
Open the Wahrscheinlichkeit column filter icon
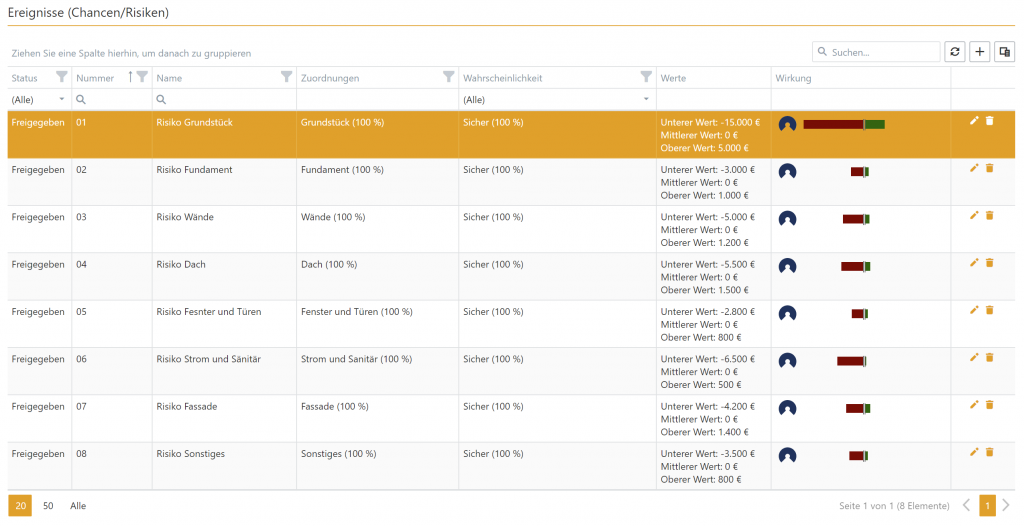tap(646, 77)
